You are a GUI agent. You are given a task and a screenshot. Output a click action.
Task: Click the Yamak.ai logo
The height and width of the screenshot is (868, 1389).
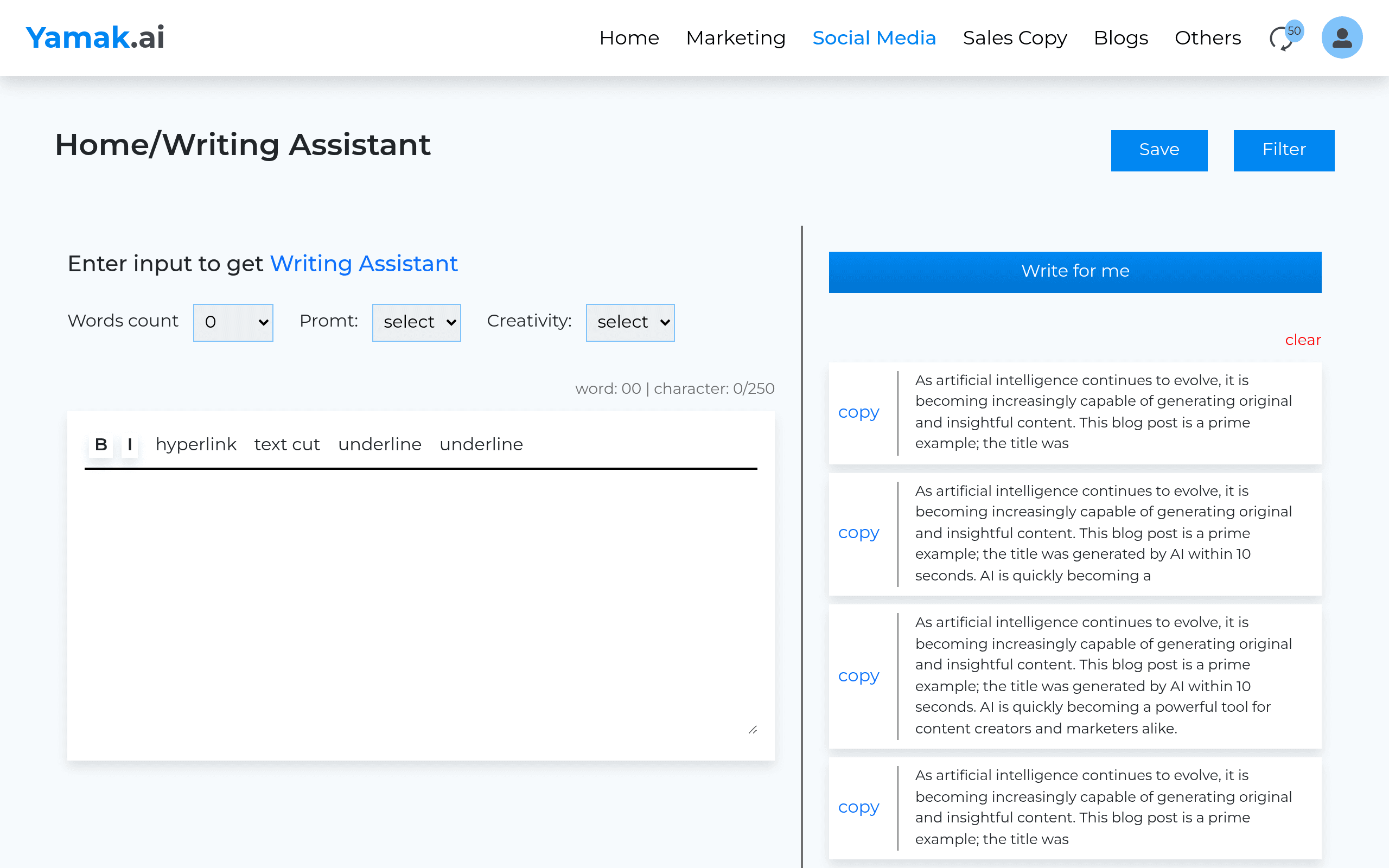point(95,37)
